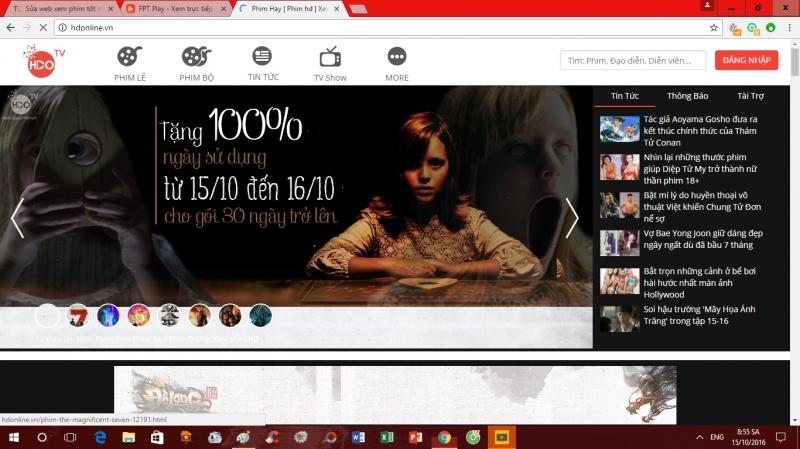Click the HDO TV site logo
The height and width of the screenshot is (449, 800).
coord(44,61)
